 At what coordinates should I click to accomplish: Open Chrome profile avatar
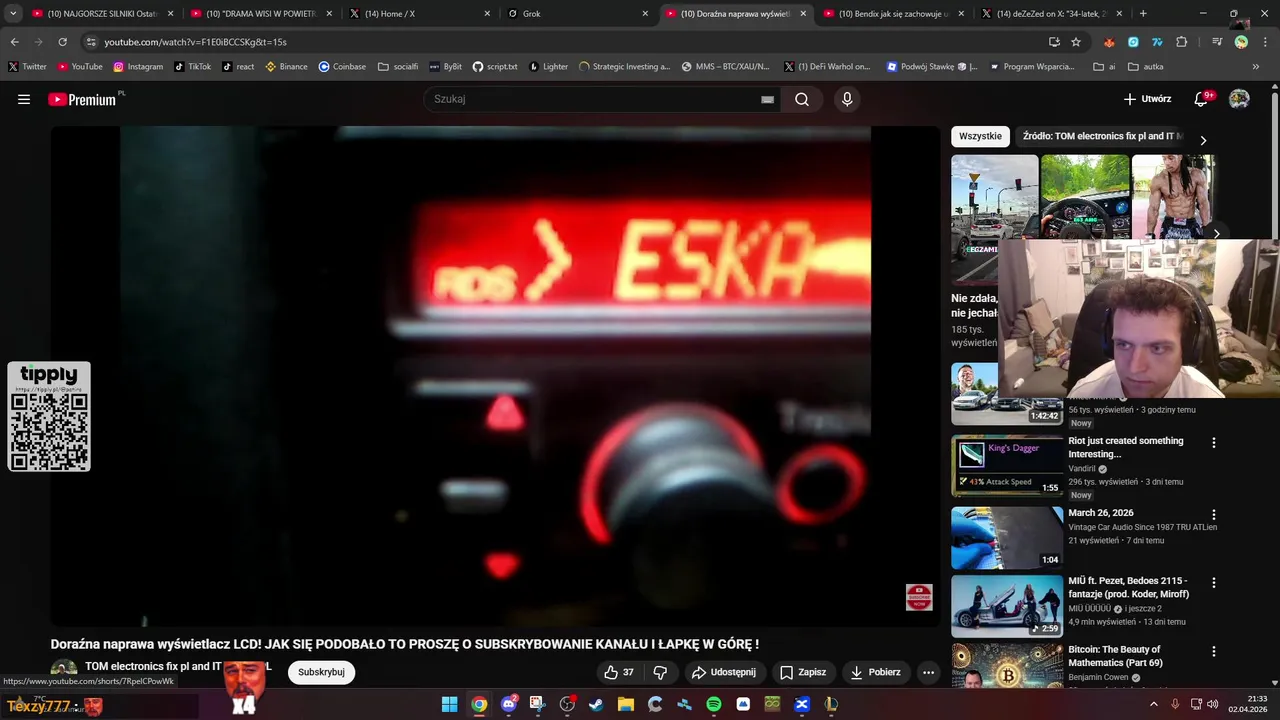(1241, 42)
